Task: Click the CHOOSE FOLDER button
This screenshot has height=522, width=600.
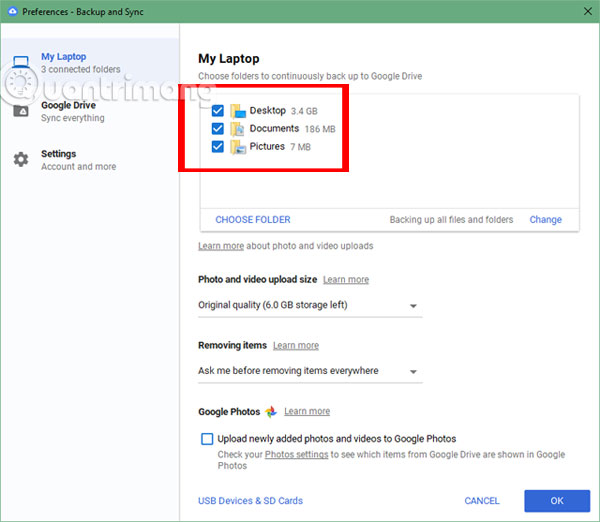Action: (x=253, y=220)
